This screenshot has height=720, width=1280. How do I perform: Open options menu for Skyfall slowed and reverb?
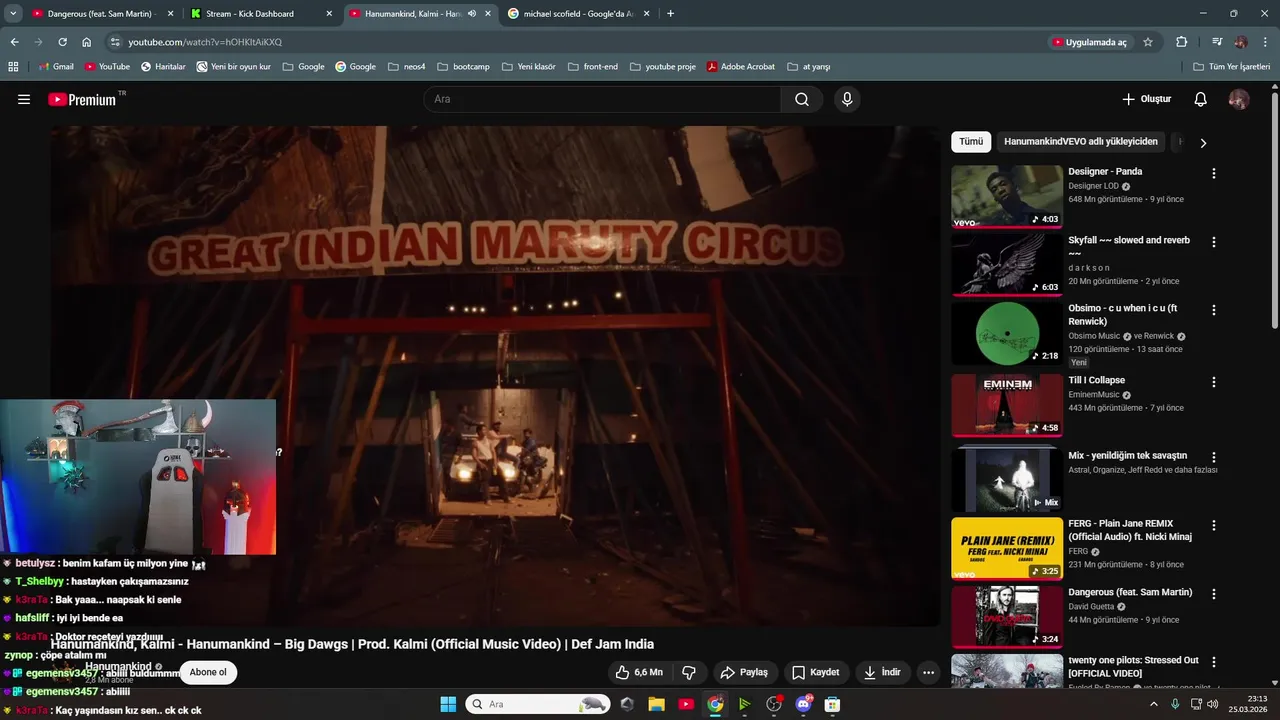(x=1214, y=242)
